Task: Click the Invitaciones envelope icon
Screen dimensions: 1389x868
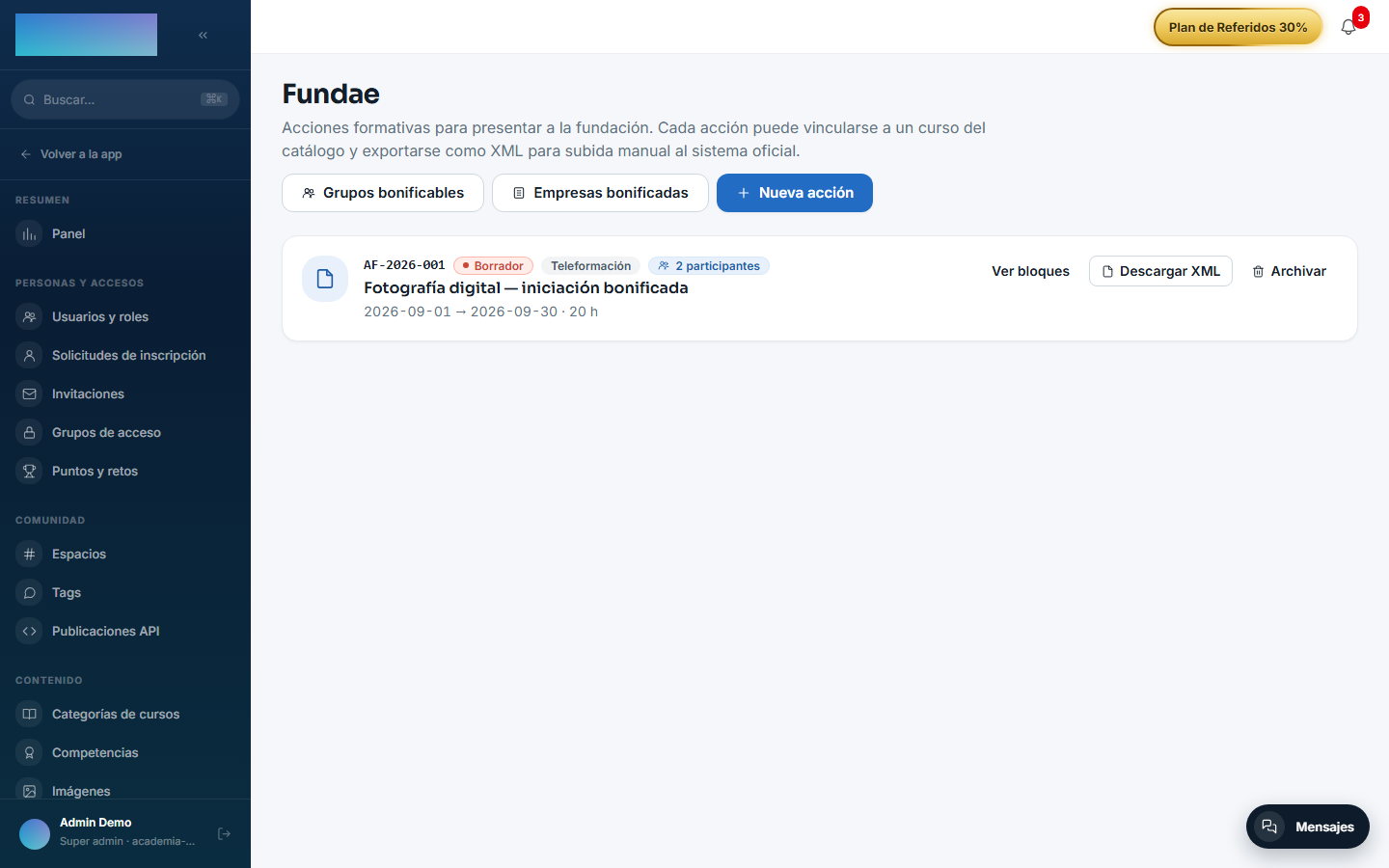Action: pos(30,394)
